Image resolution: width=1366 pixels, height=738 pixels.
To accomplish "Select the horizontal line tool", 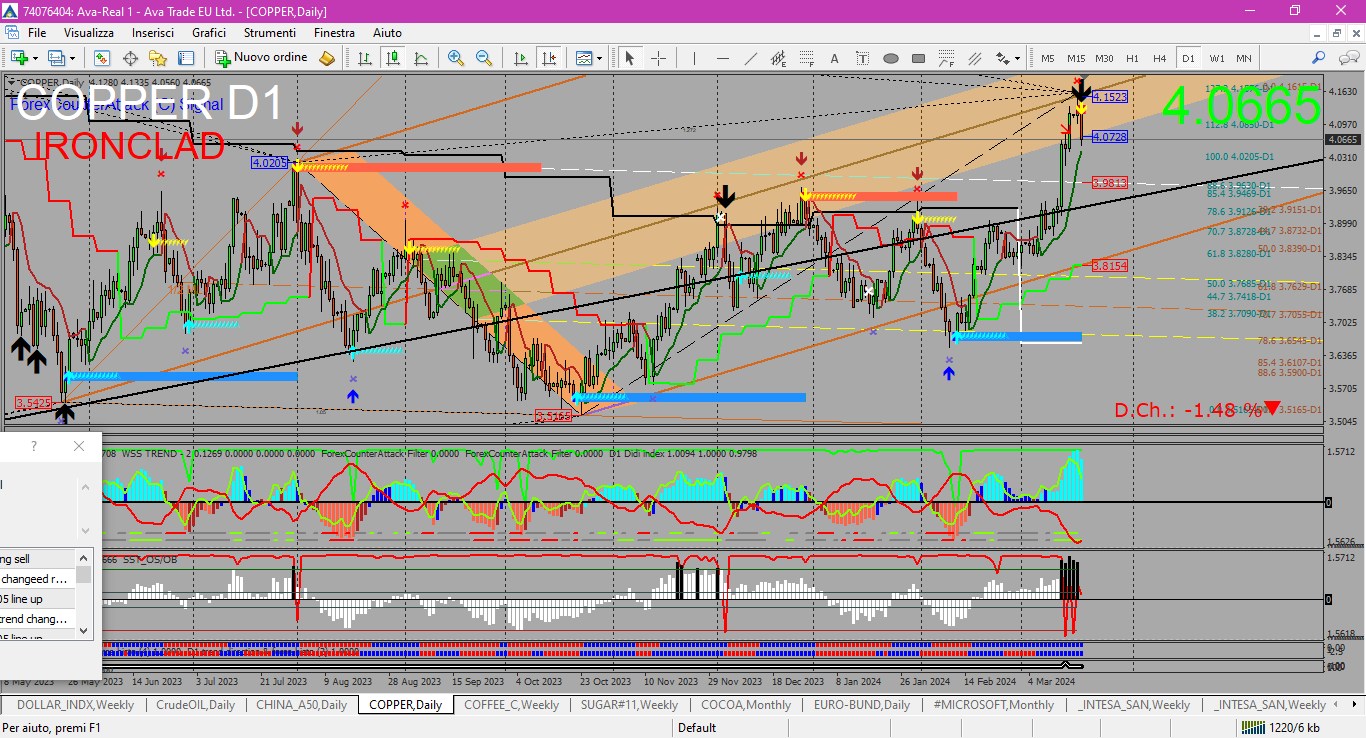I will coord(722,58).
